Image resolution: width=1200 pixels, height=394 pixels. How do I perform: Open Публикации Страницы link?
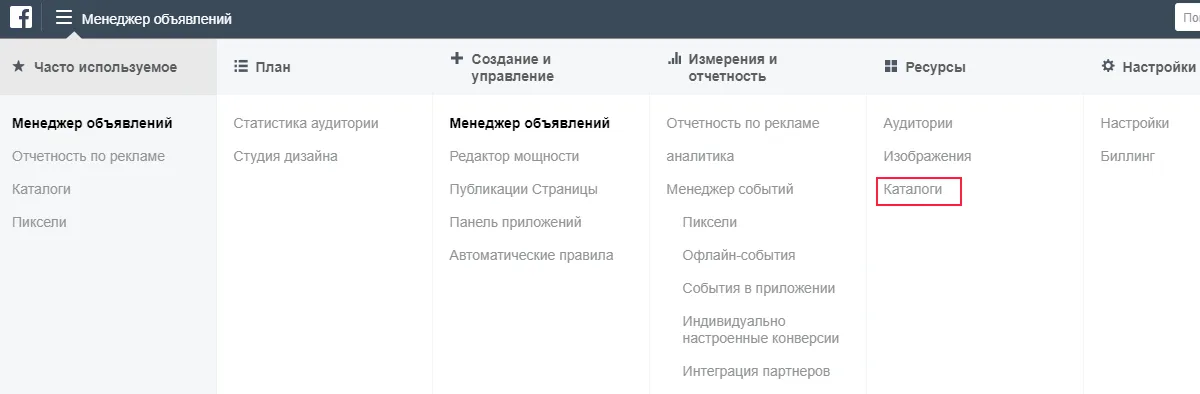pyautogui.click(x=524, y=189)
